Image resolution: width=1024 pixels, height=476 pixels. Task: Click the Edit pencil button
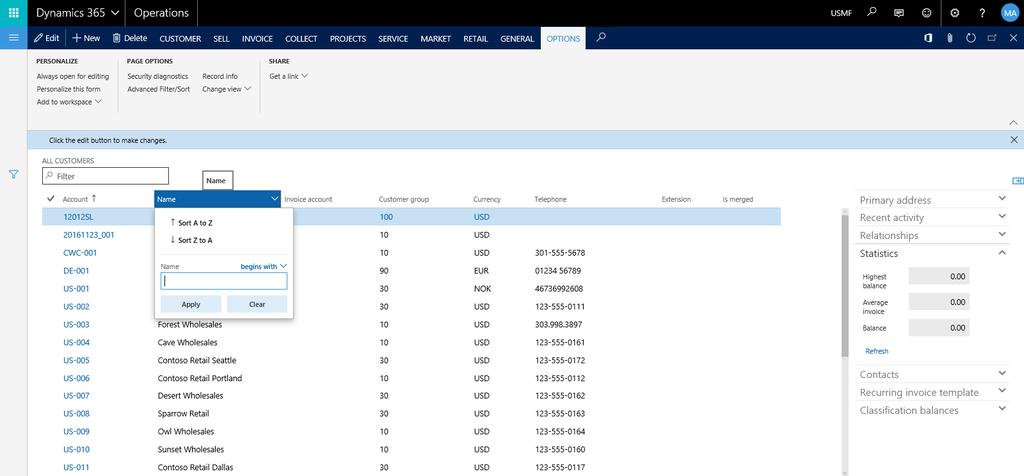point(46,39)
